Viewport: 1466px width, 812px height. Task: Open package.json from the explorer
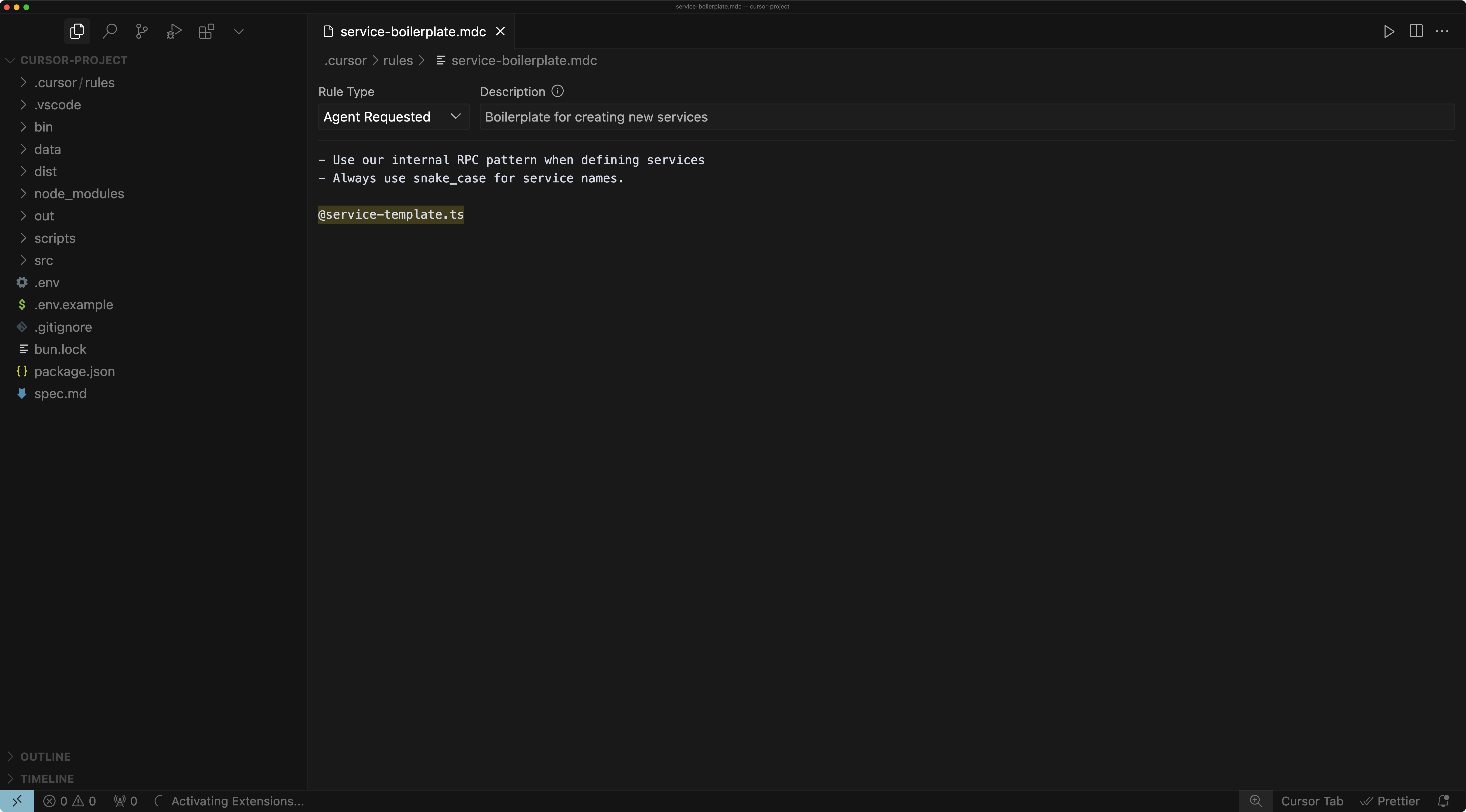tap(74, 371)
